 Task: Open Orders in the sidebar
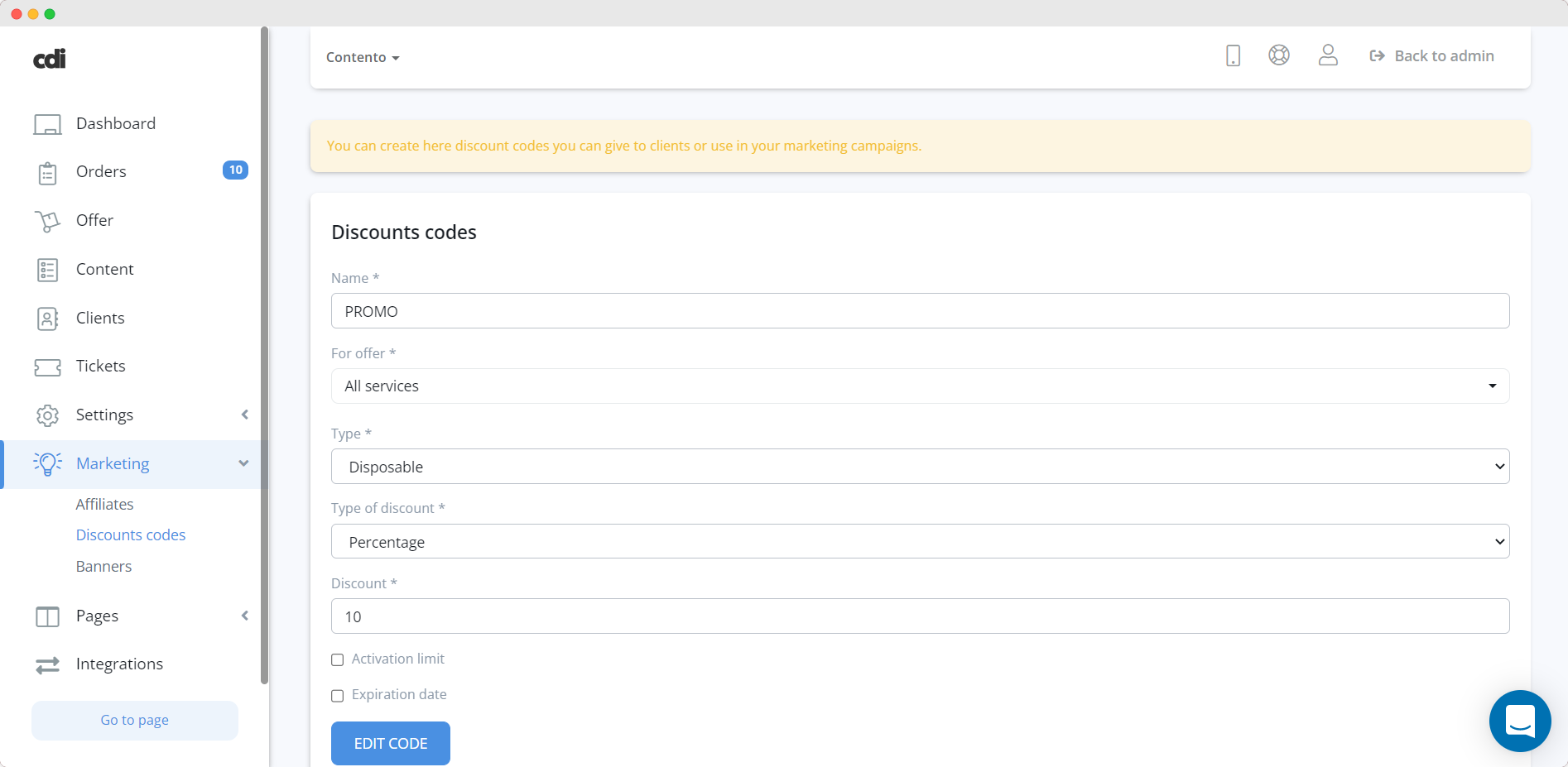pos(101,171)
